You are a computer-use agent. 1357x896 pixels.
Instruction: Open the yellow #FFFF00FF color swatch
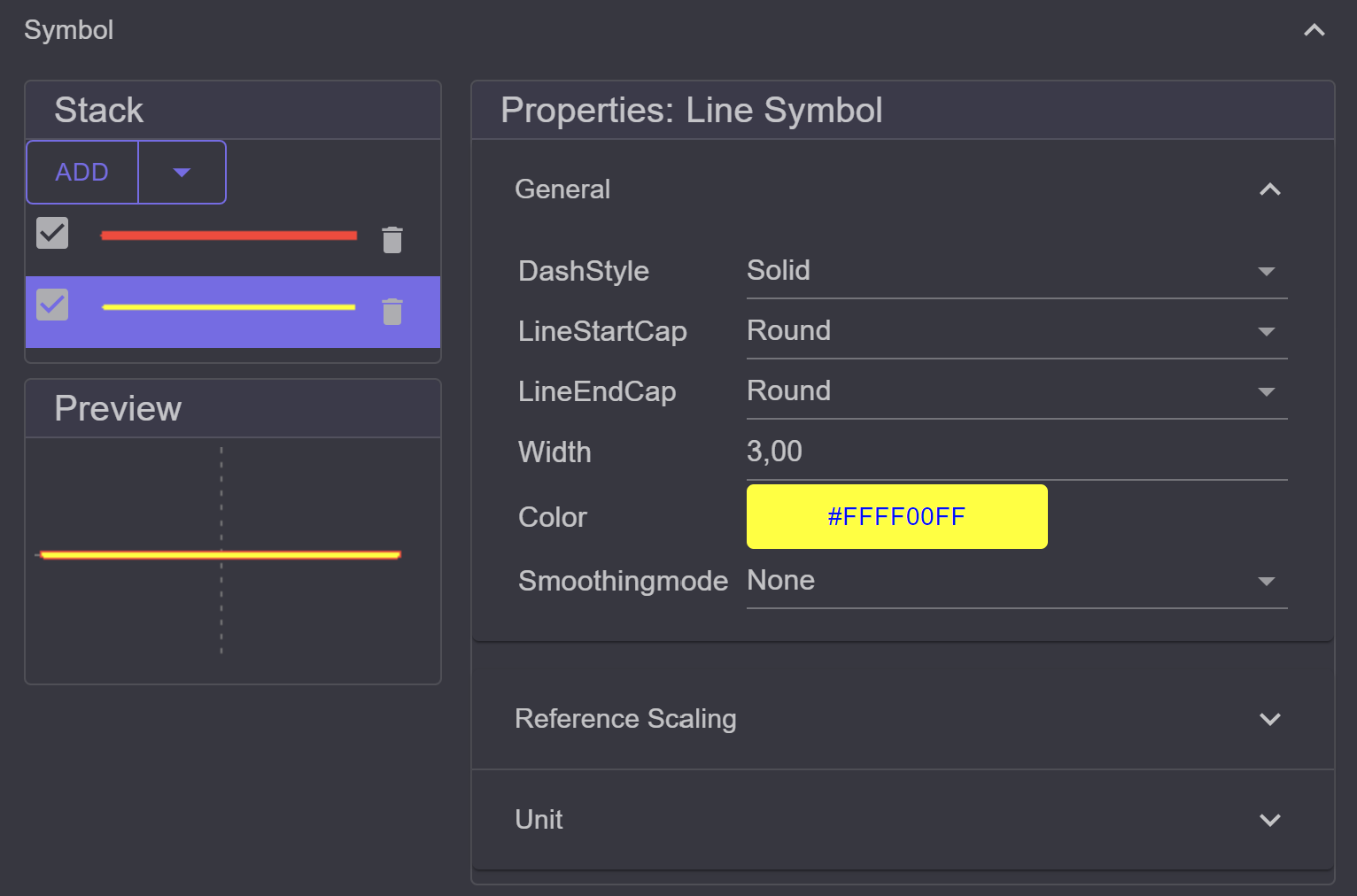(x=897, y=517)
